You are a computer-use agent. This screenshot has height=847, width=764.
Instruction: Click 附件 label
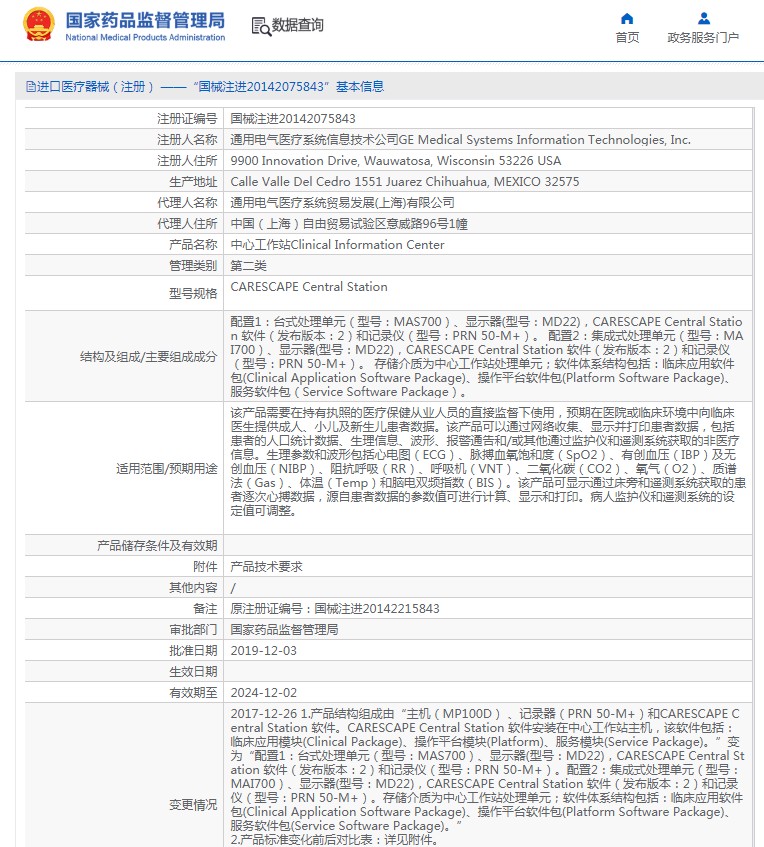point(205,567)
